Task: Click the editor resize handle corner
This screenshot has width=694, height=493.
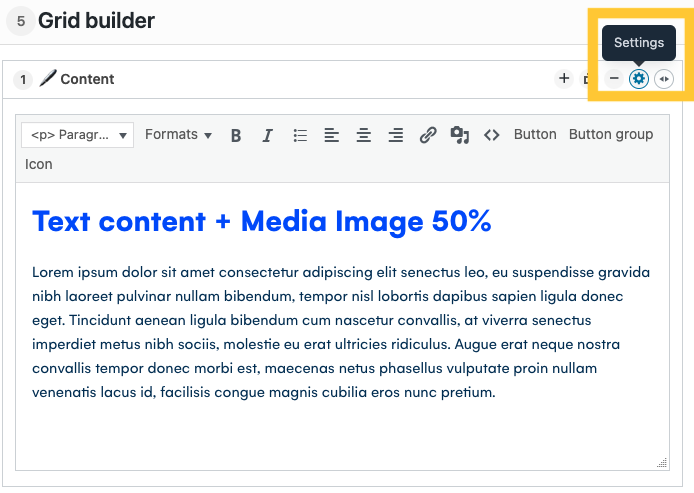Action: point(661,463)
